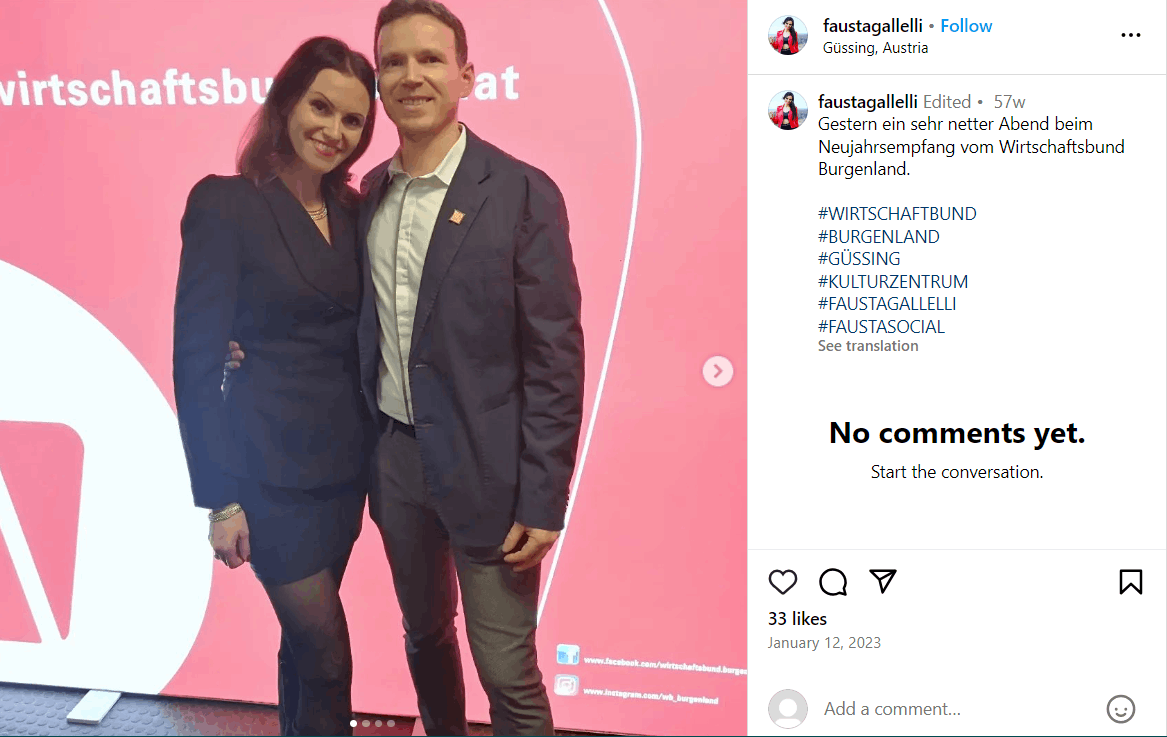
Task: Click the avatar beside the caption
Action: click(787, 111)
